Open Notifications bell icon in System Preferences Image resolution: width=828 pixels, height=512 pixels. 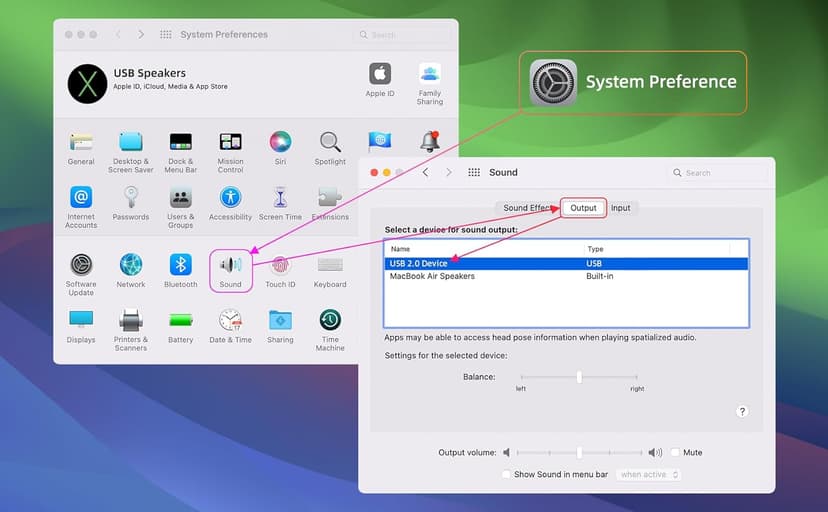pos(430,141)
